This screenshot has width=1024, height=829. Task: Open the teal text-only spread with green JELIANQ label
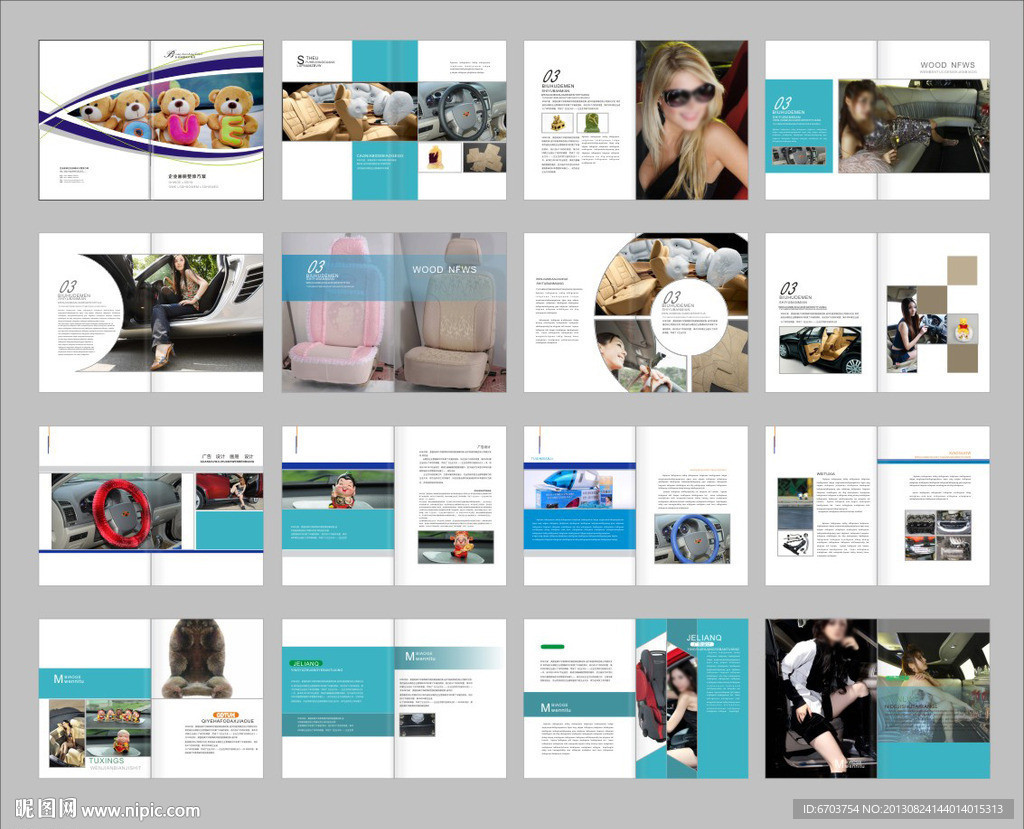coord(394,698)
